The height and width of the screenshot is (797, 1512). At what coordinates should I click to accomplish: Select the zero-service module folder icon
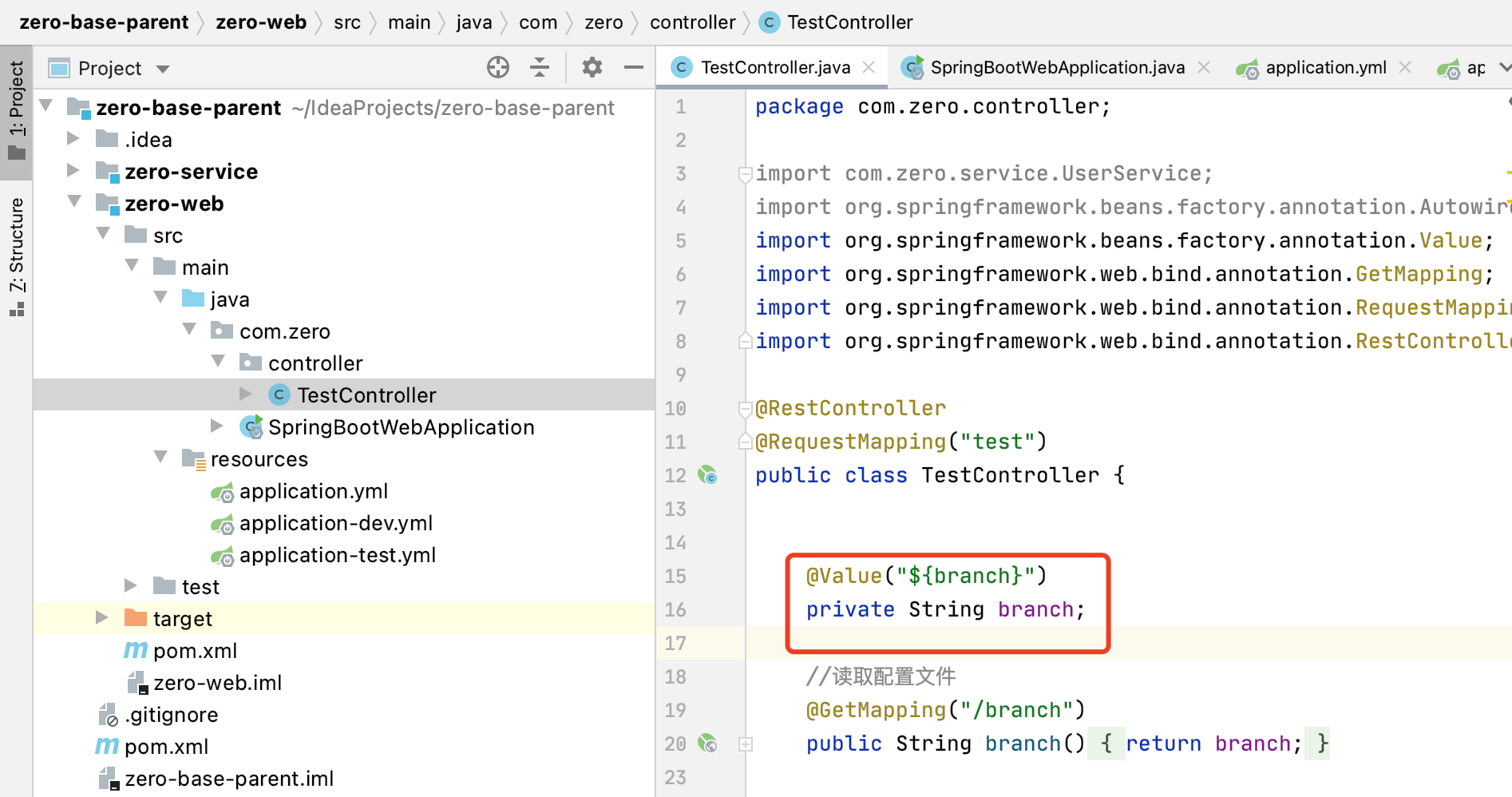pos(108,171)
